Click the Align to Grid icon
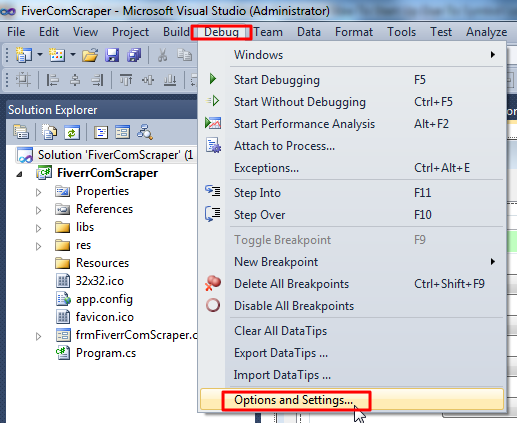Viewport: 517px width, 423px height. pos(23,80)
